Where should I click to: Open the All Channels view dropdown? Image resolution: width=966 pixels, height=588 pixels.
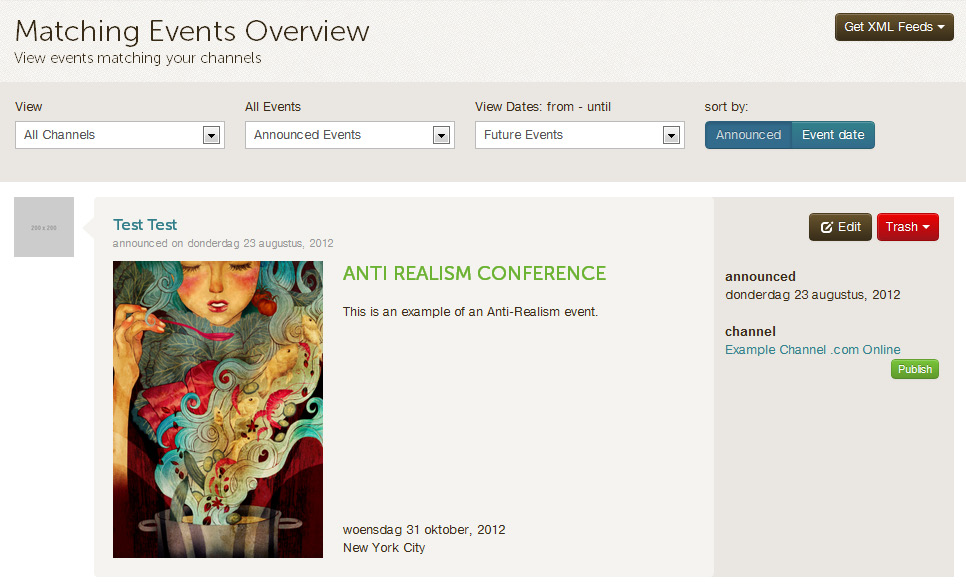[120, 135]
